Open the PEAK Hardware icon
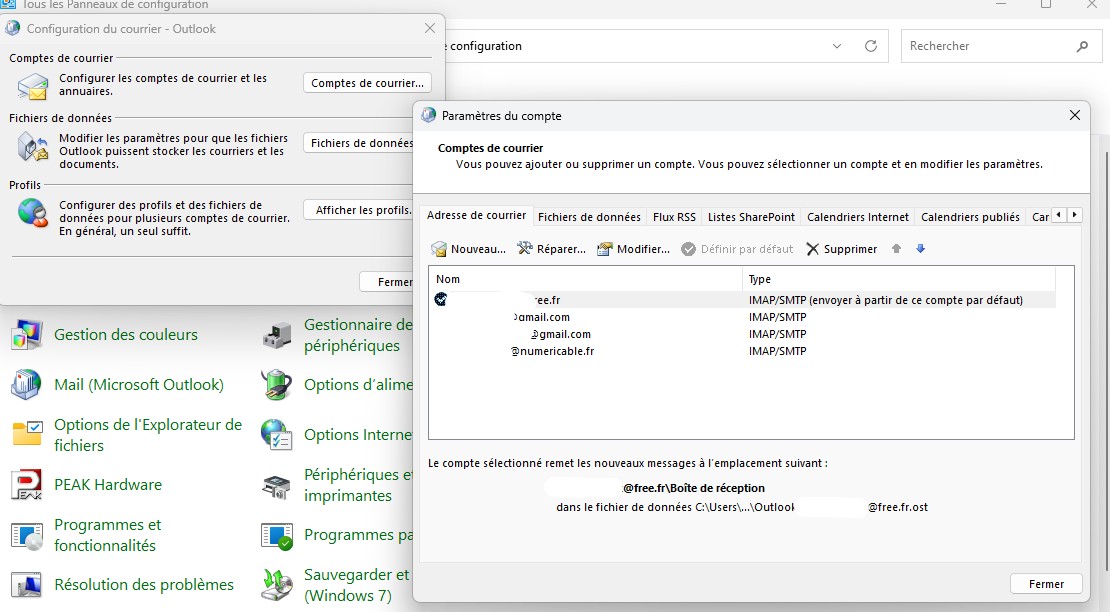This screenshot has width=1110, height=612. click(27, 485)
